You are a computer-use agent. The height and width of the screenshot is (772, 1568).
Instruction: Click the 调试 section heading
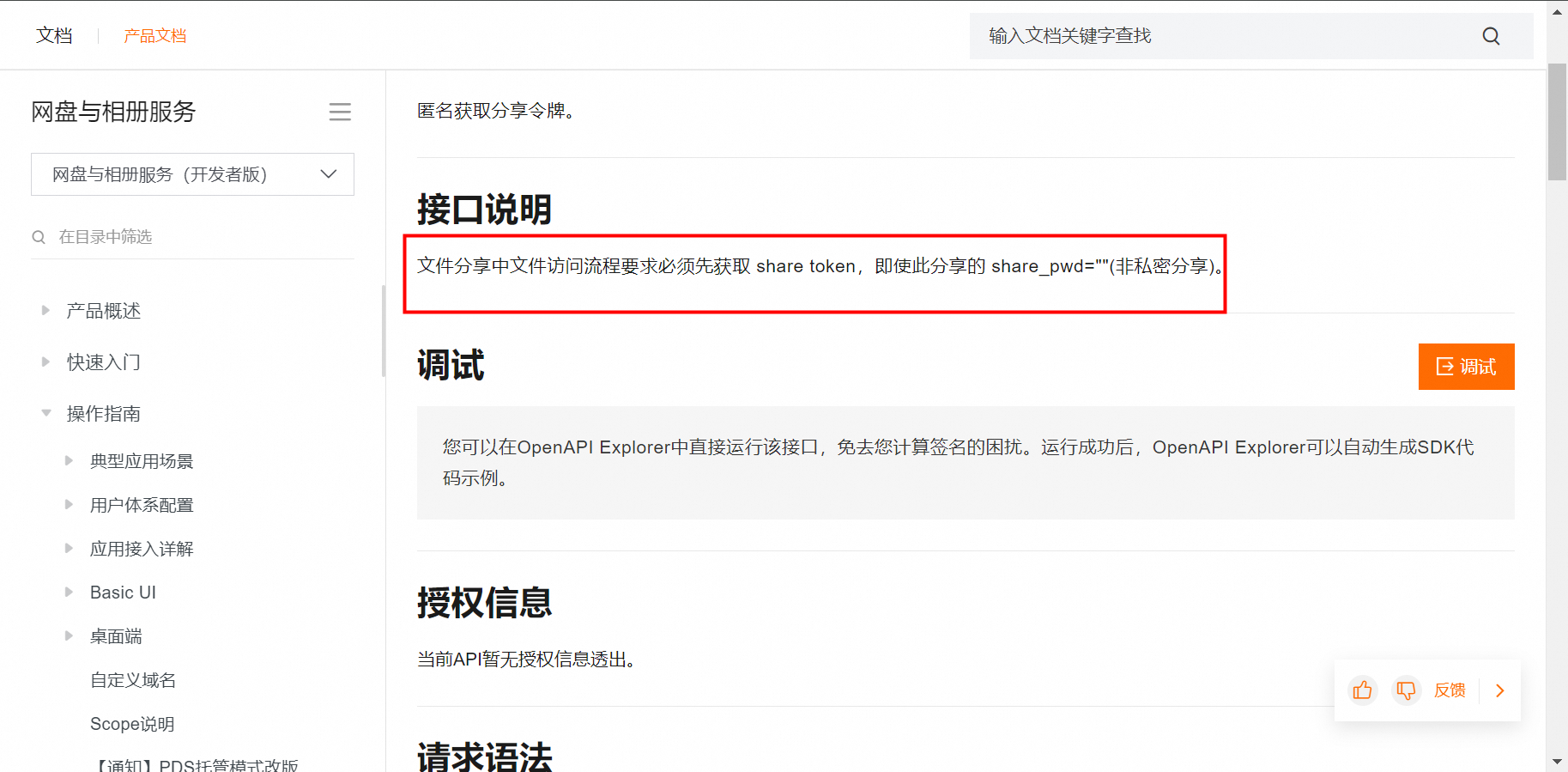pyautogui.click(x=451, y=365)
